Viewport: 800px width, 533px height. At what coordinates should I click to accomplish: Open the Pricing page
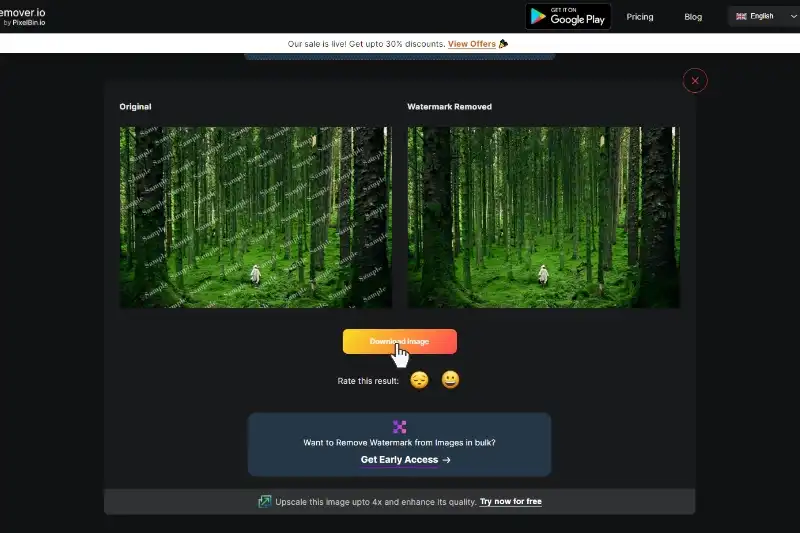coord(640,17)
